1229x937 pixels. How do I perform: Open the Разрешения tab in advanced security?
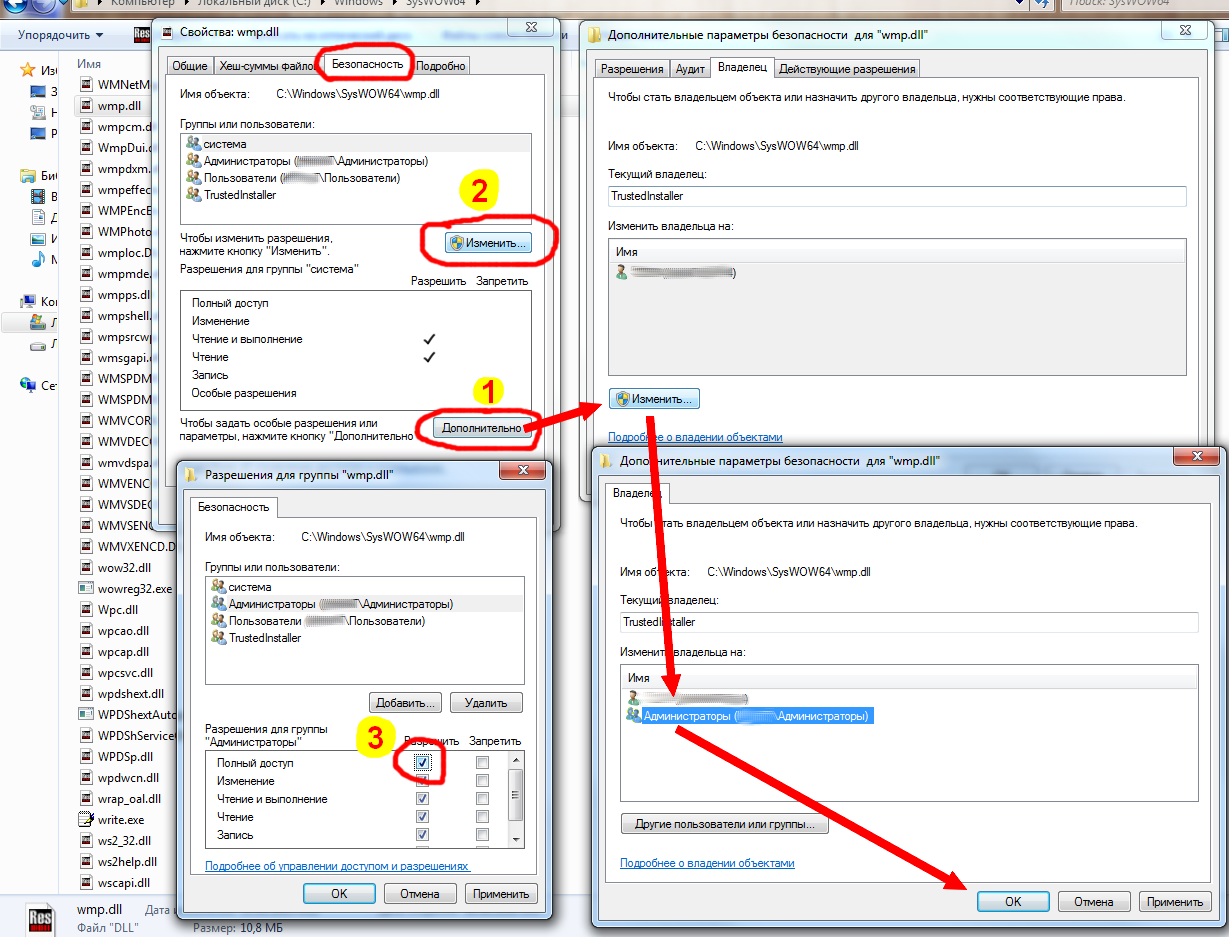(x=631, y=69)
